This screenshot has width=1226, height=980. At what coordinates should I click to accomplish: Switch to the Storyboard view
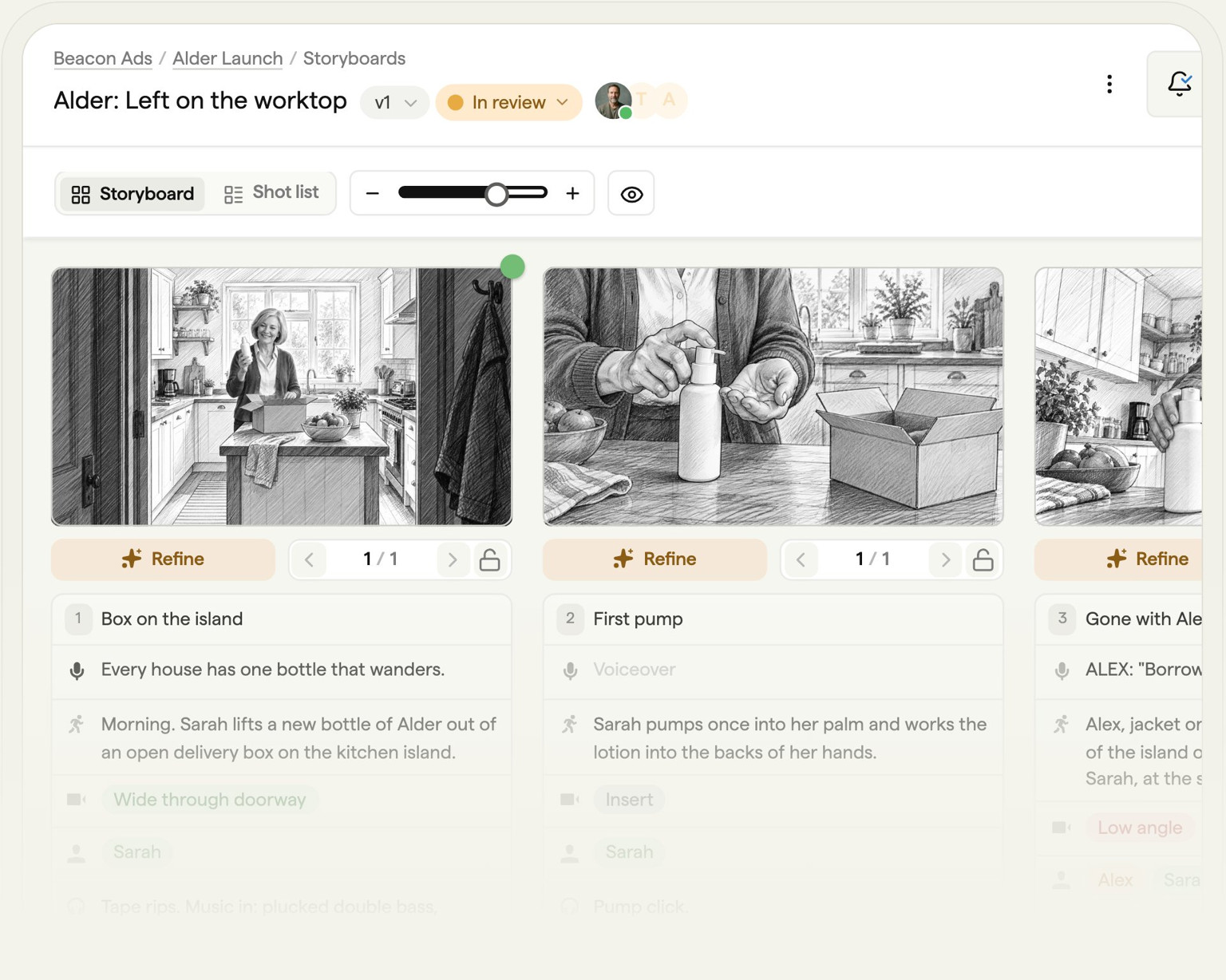point(132,194)
